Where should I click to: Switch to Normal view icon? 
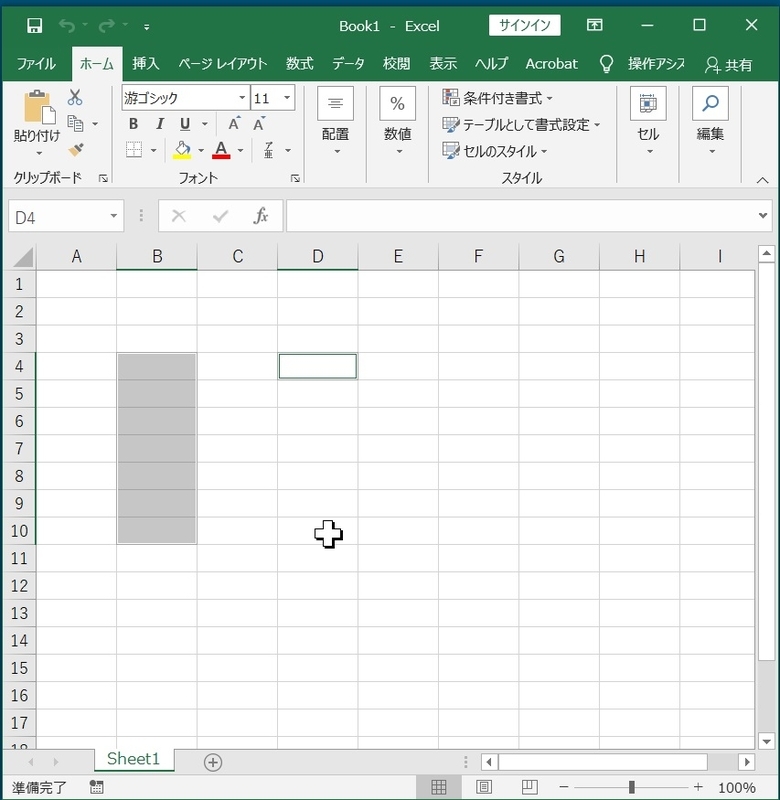click(439, 787)
